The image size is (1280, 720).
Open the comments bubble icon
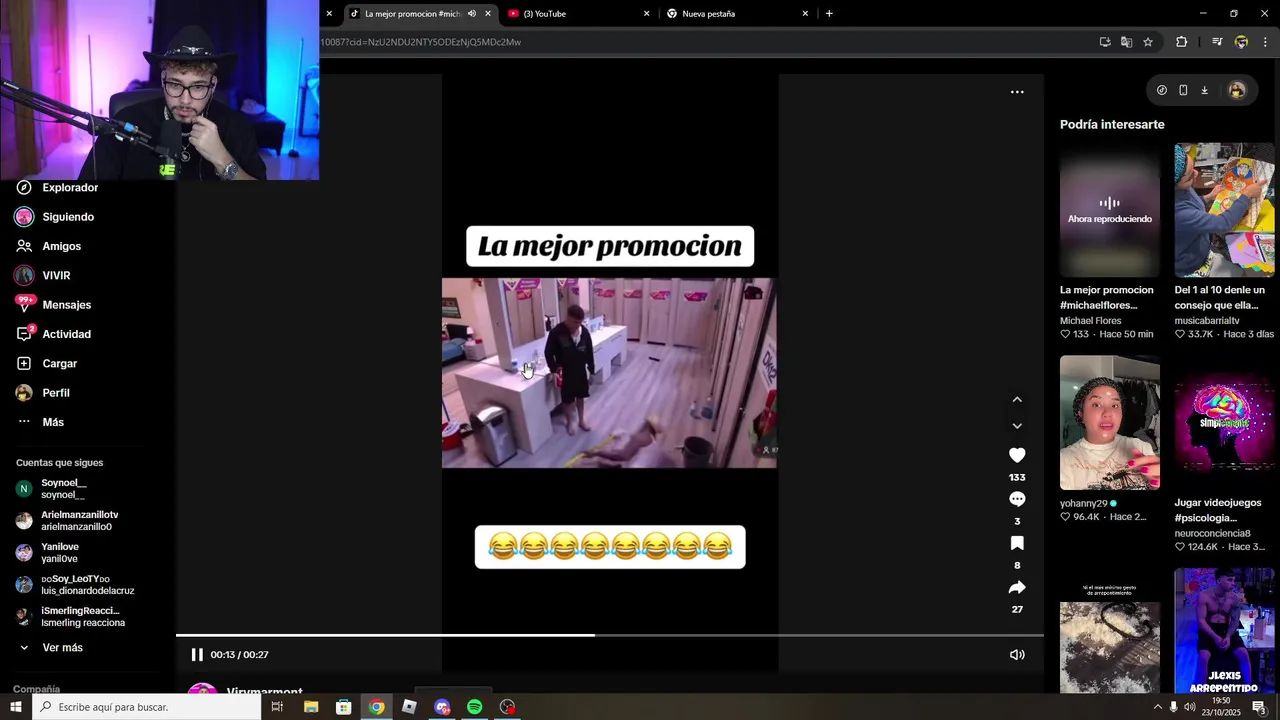point(1017,499)
